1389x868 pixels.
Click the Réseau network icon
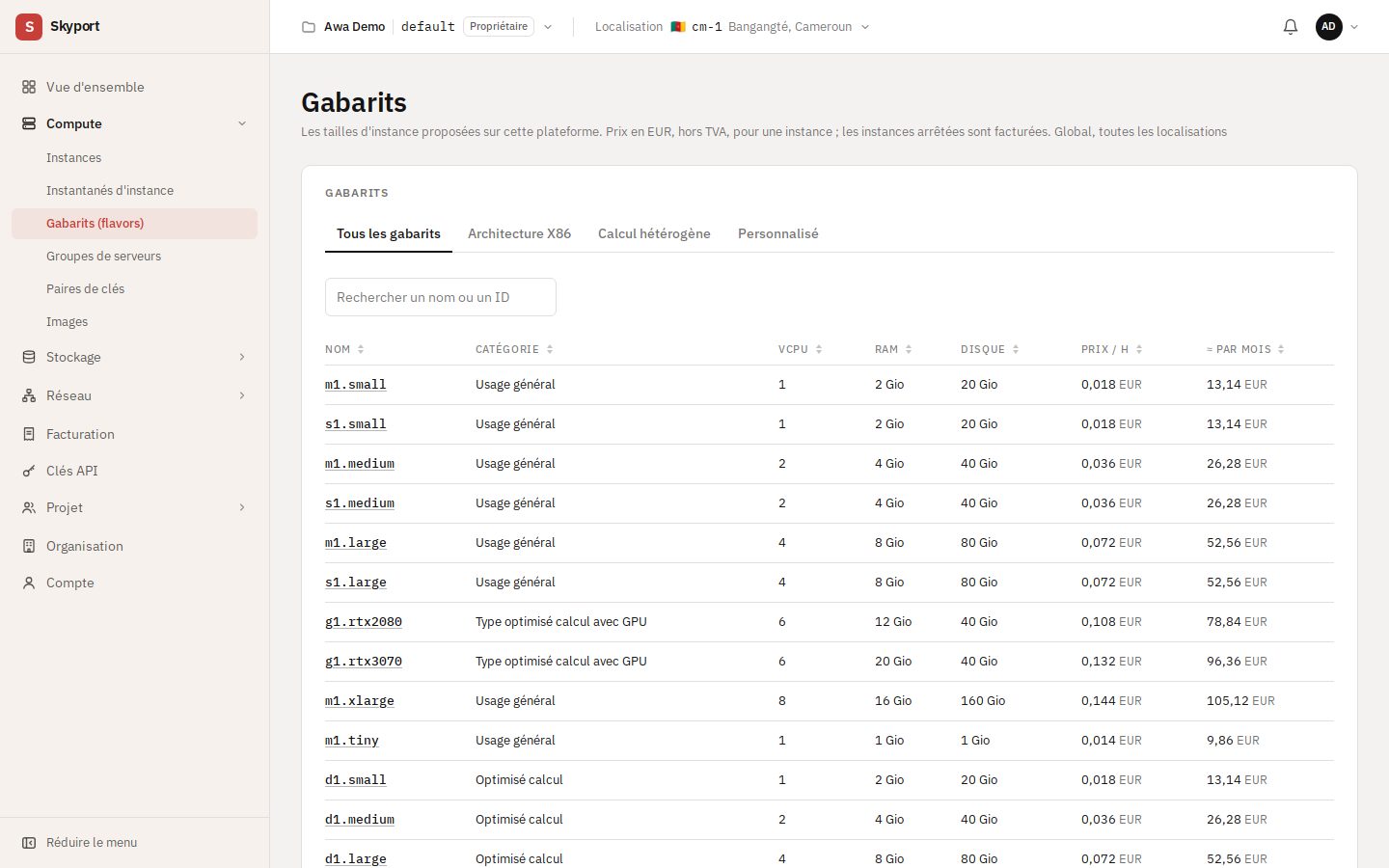coord(29,395)
